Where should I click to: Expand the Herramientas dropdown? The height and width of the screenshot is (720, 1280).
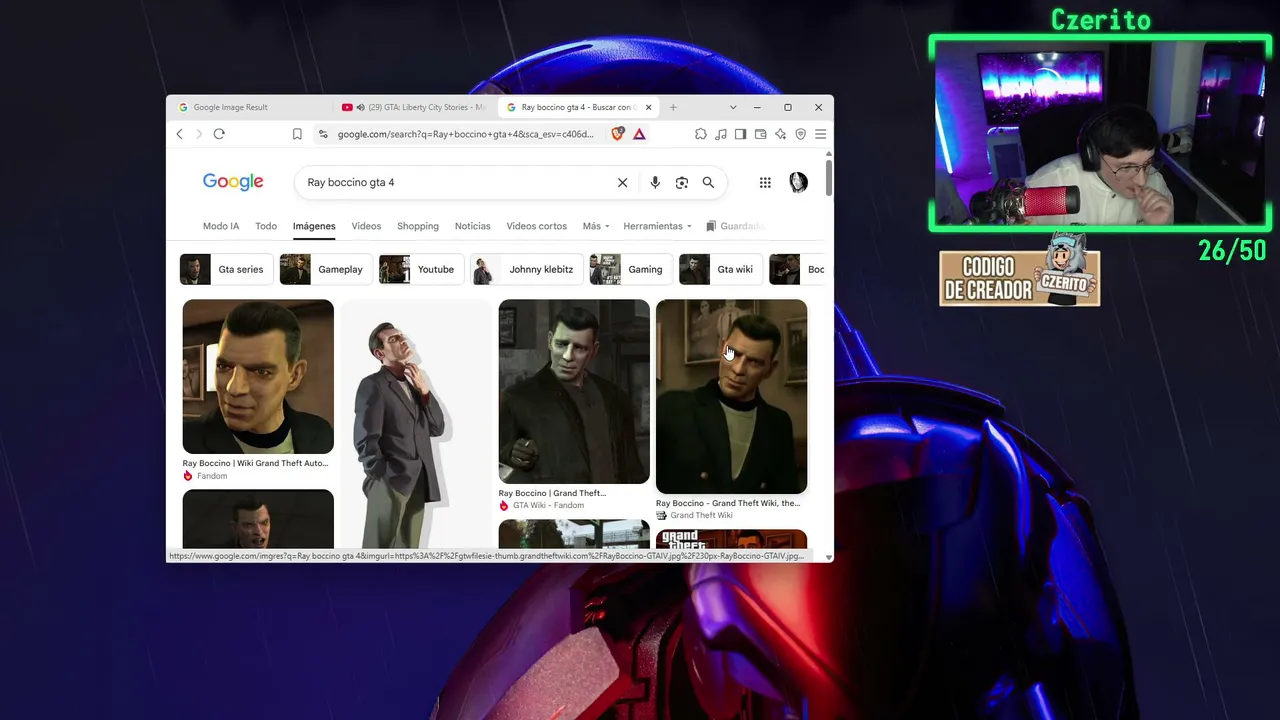click(657, 226)
